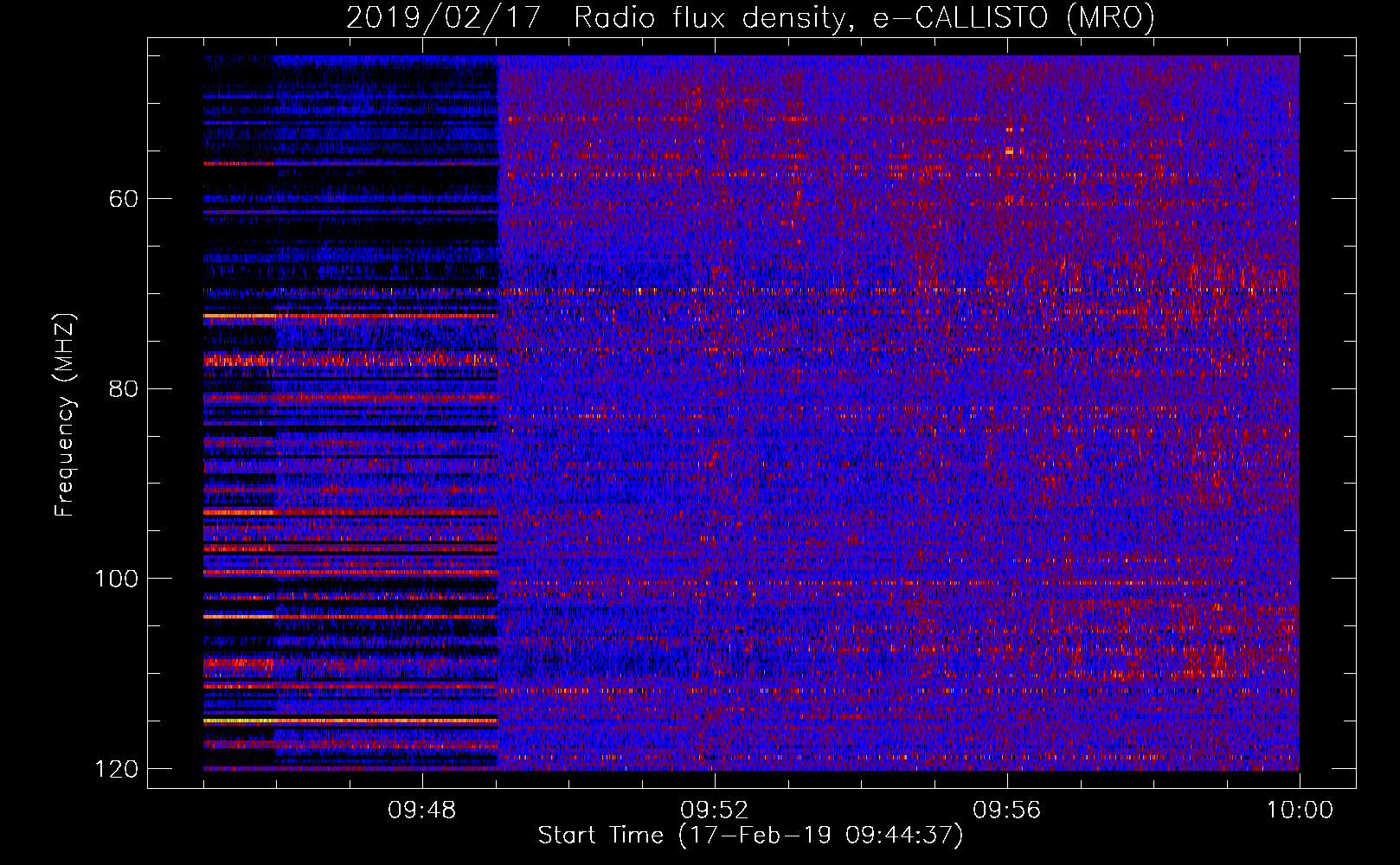Click the 'Start Time (17-Feb-19 09:44:37)' label
Image resolution: width=1400 pixels, height=865 pixels.
click(x=750, y=836)
